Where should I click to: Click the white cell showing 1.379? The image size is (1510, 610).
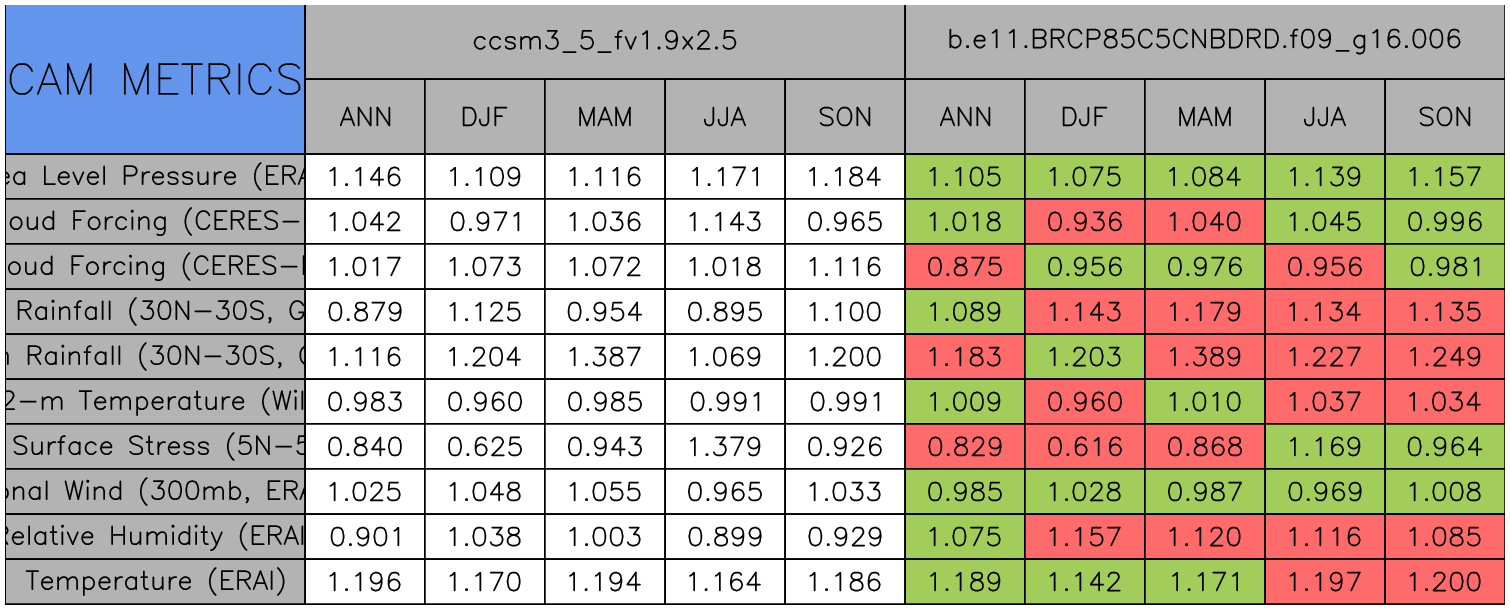pyautogui.click(x=725, y=447)
